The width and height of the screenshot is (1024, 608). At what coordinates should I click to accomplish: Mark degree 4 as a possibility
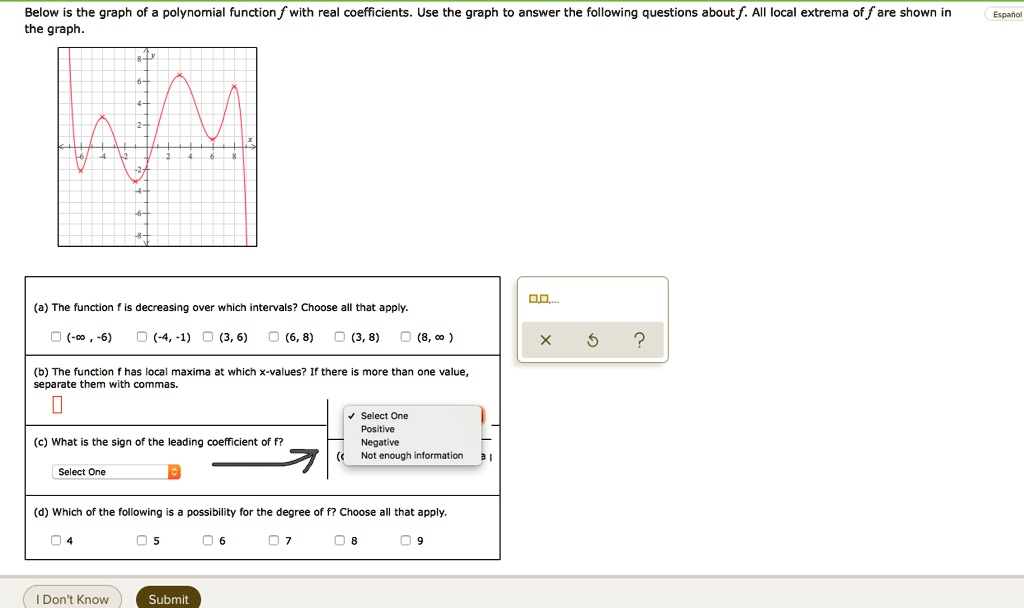tap(56, 540)
